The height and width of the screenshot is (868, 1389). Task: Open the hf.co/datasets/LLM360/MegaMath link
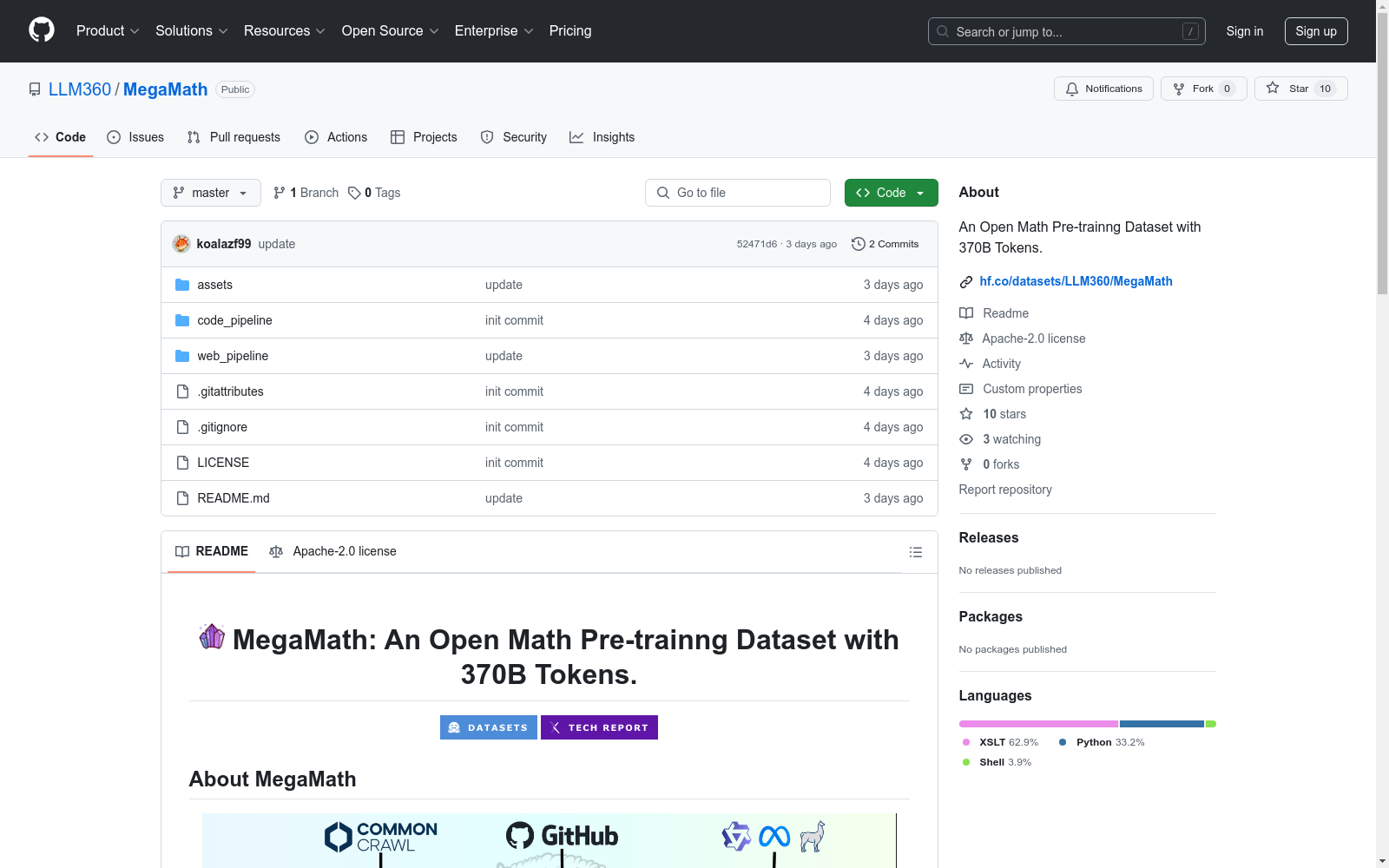pyautogui.click(x=1076, y=281)
